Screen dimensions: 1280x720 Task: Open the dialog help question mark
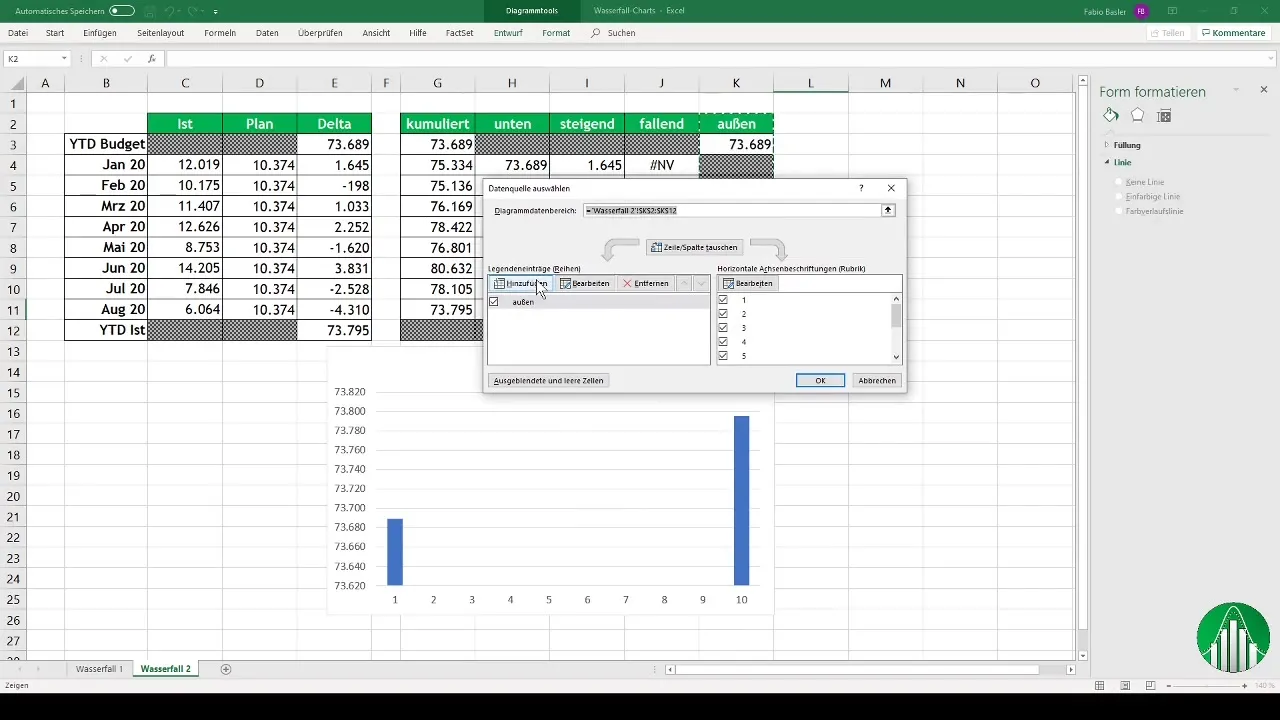click(861, 188)
